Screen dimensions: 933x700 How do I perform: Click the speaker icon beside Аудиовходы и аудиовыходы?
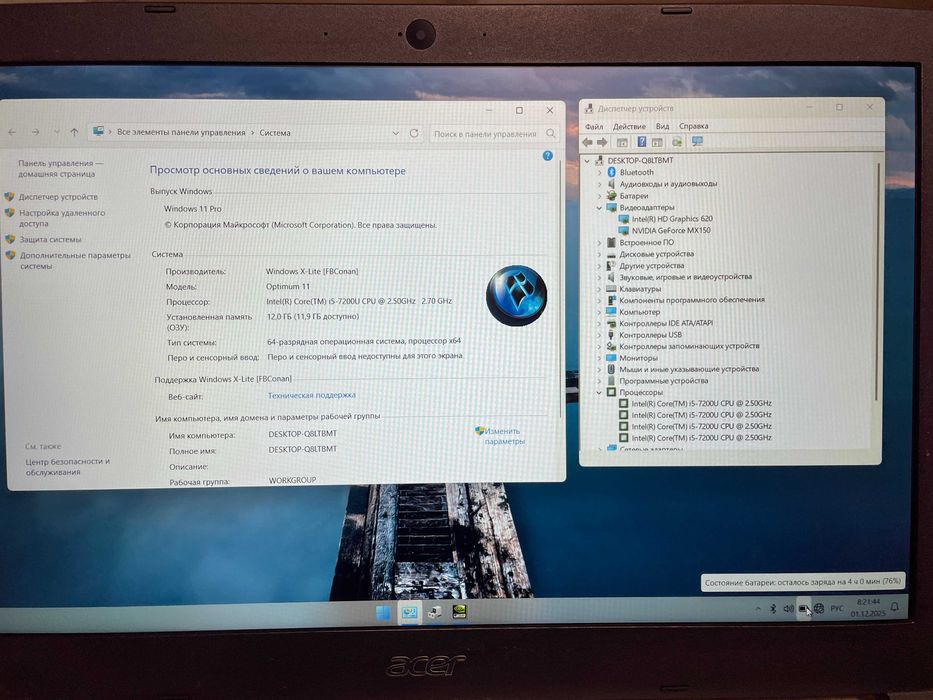[x=611, y=184]
